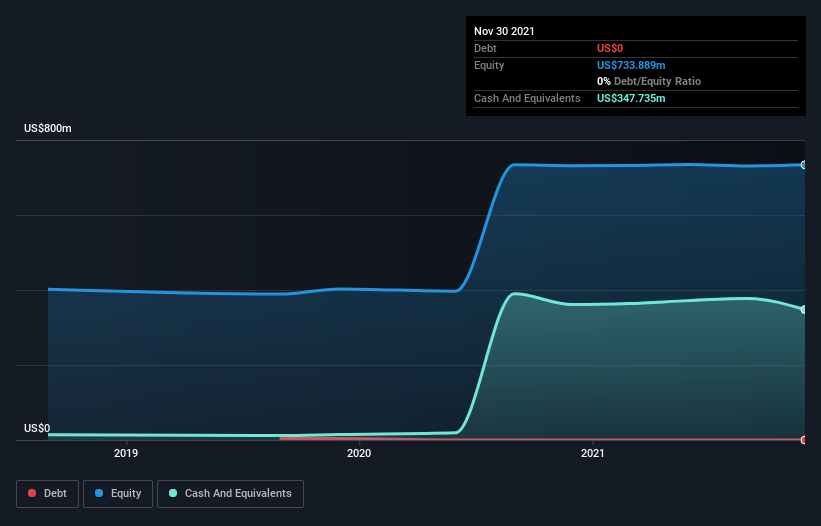Click the Equity row label in the tooltip
The image size is (821, 526).
tap(489, 65)
